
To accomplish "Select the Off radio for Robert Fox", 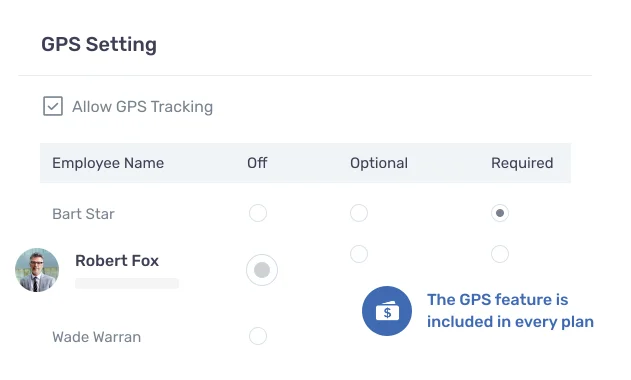I will click(x=262, y=270).
